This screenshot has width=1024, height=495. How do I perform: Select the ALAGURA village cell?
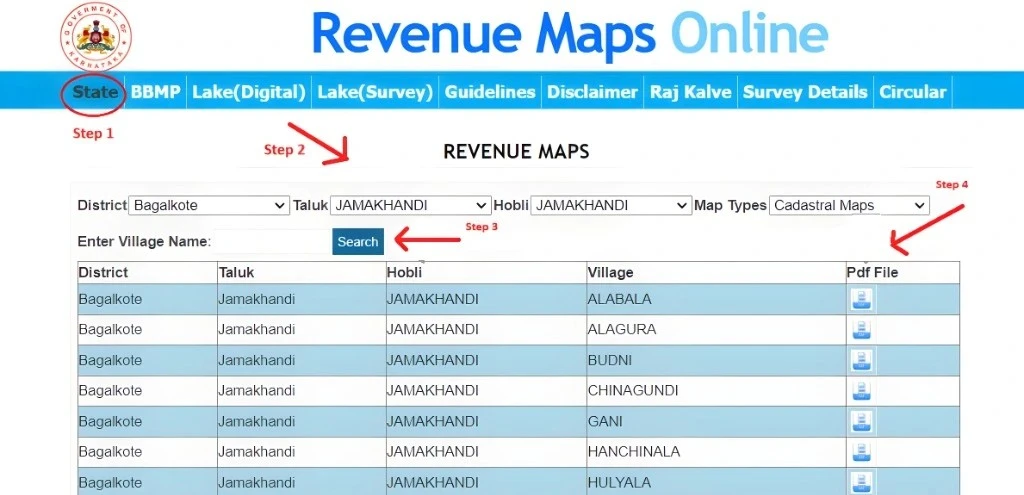[716, 330]
